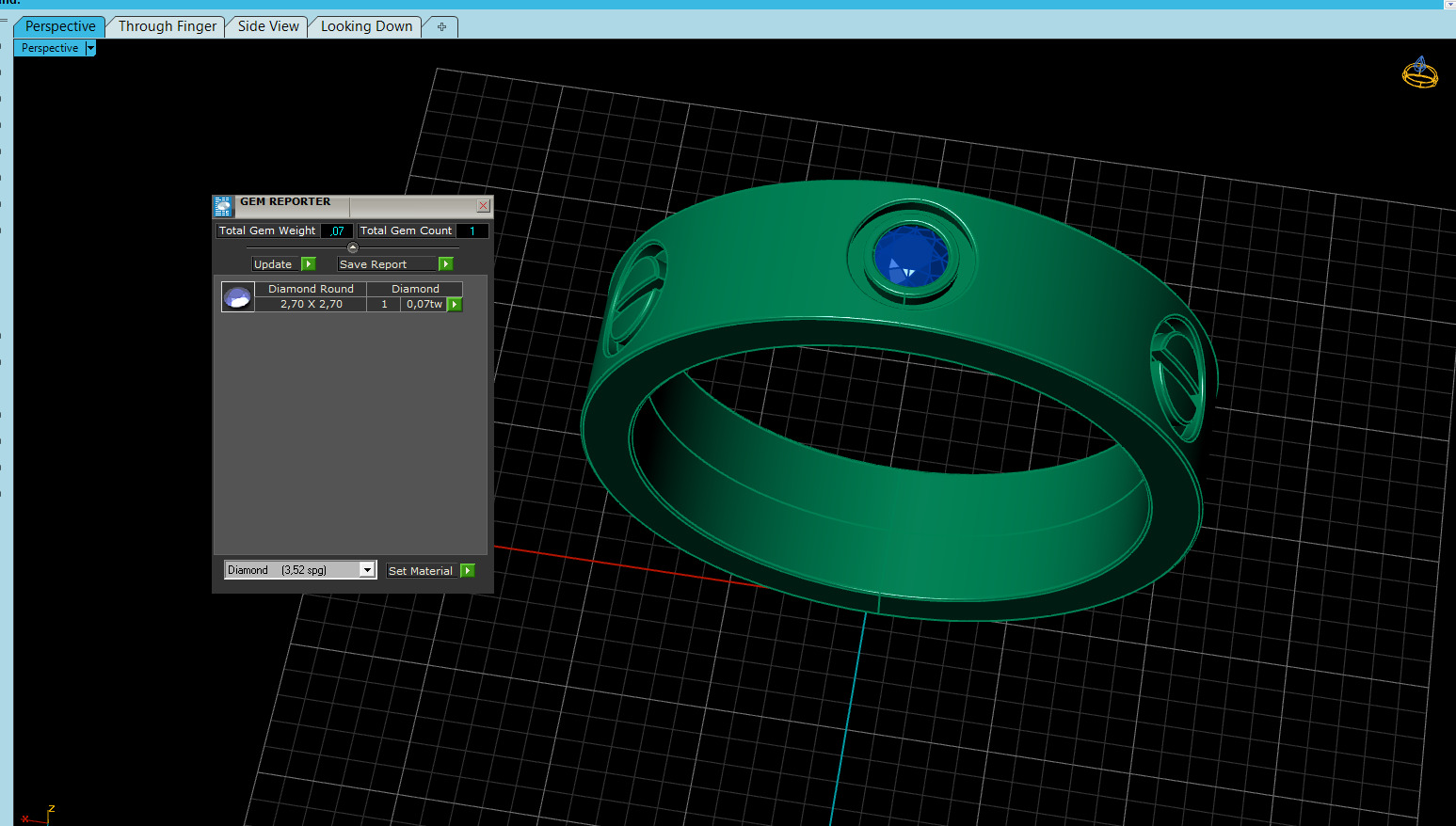Click the Save Report label
The width and height of the screenshot is (1456, 826).
pos(387,264)
